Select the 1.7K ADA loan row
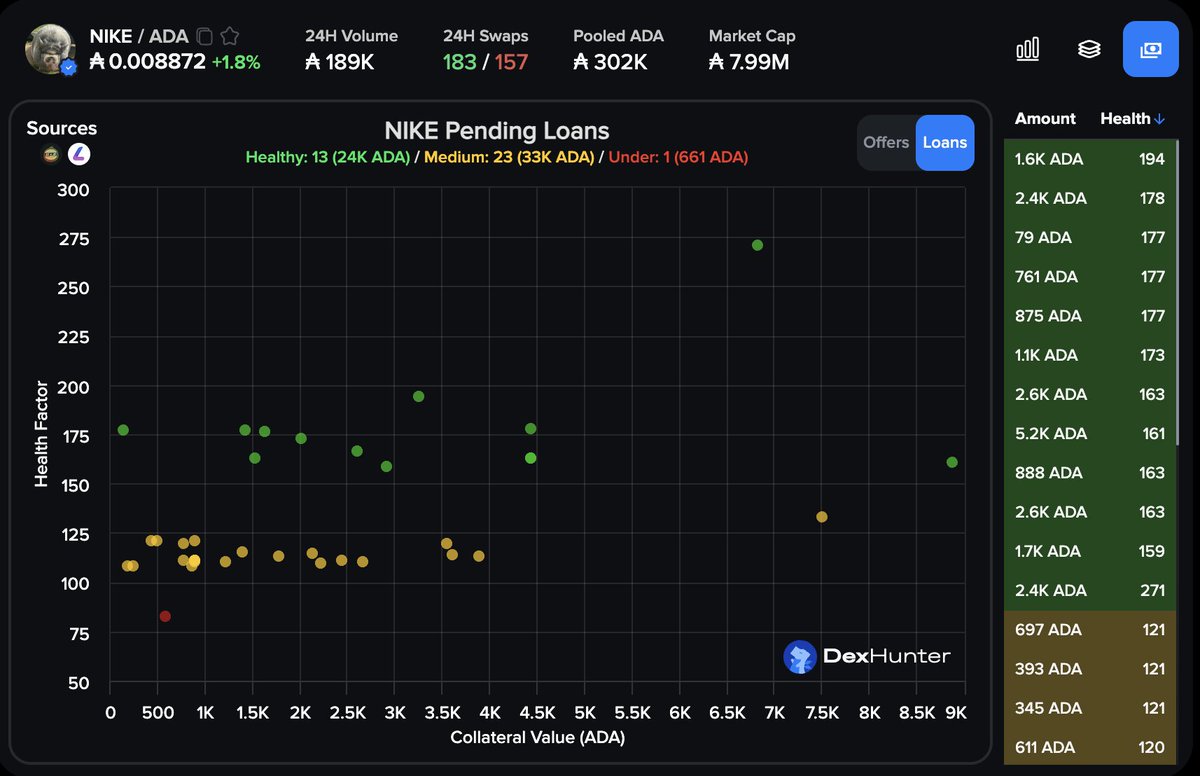 point(1090,551)
